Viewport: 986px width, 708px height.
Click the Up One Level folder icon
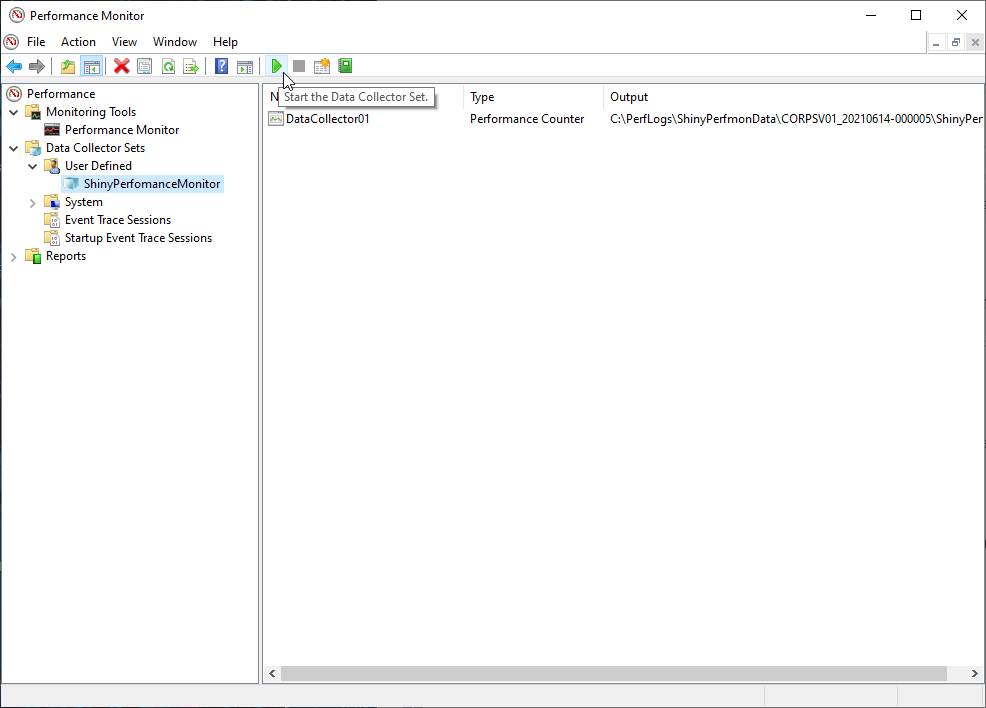[68, 66]
